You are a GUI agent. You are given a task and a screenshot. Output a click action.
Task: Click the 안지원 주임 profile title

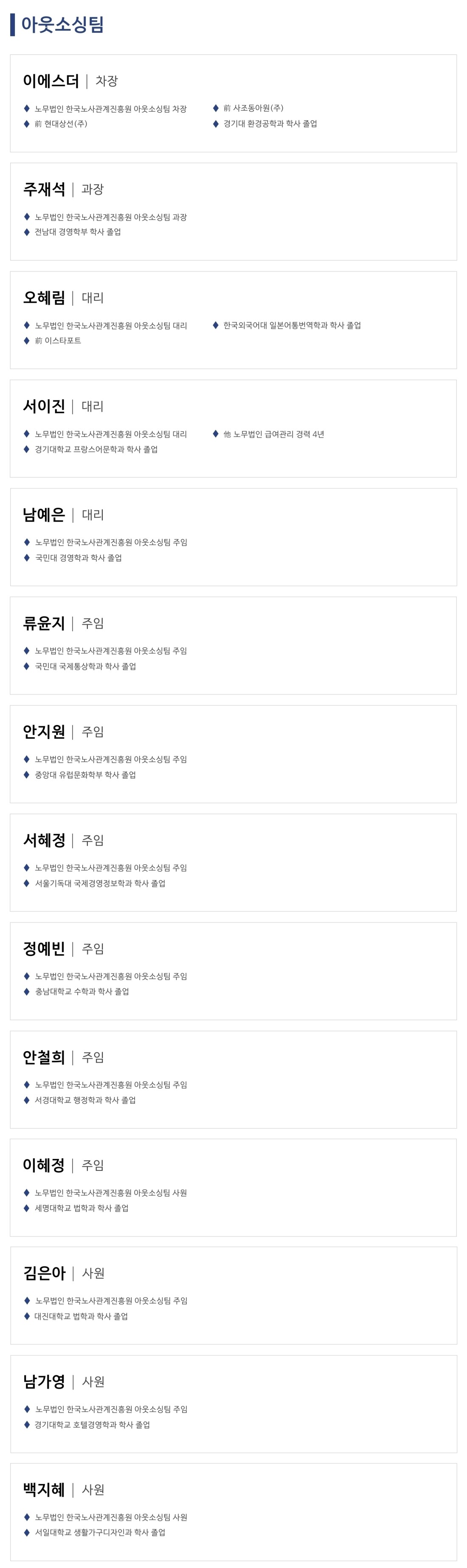[63, 732]
